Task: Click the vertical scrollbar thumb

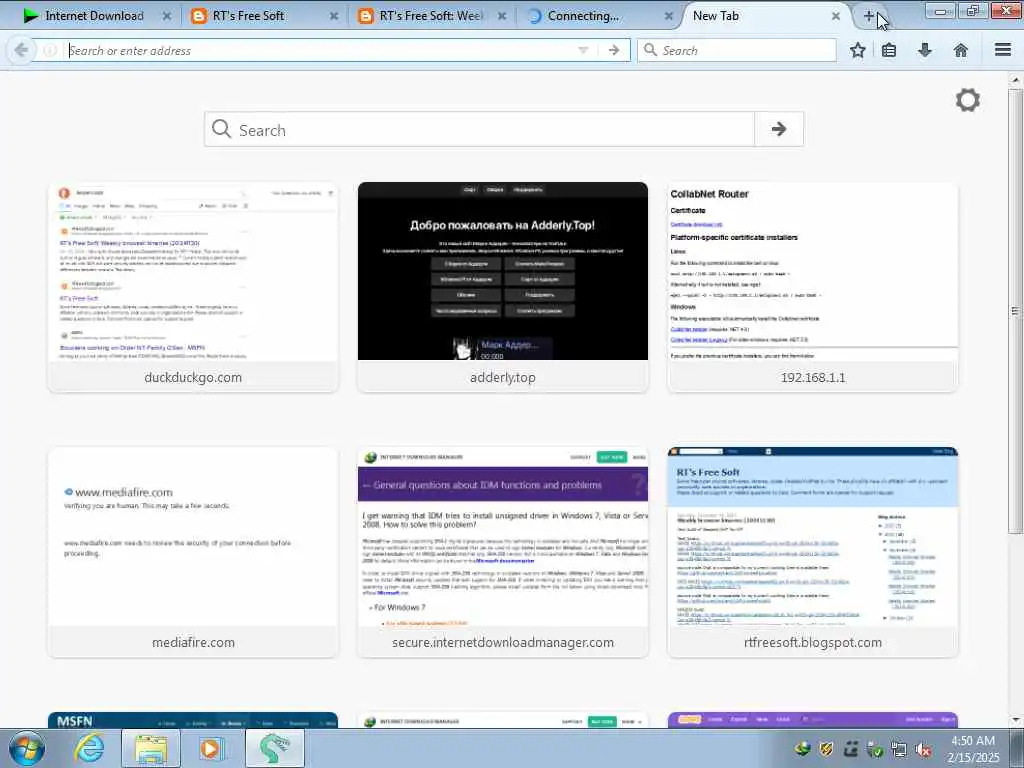Action: click(1016, 311)
